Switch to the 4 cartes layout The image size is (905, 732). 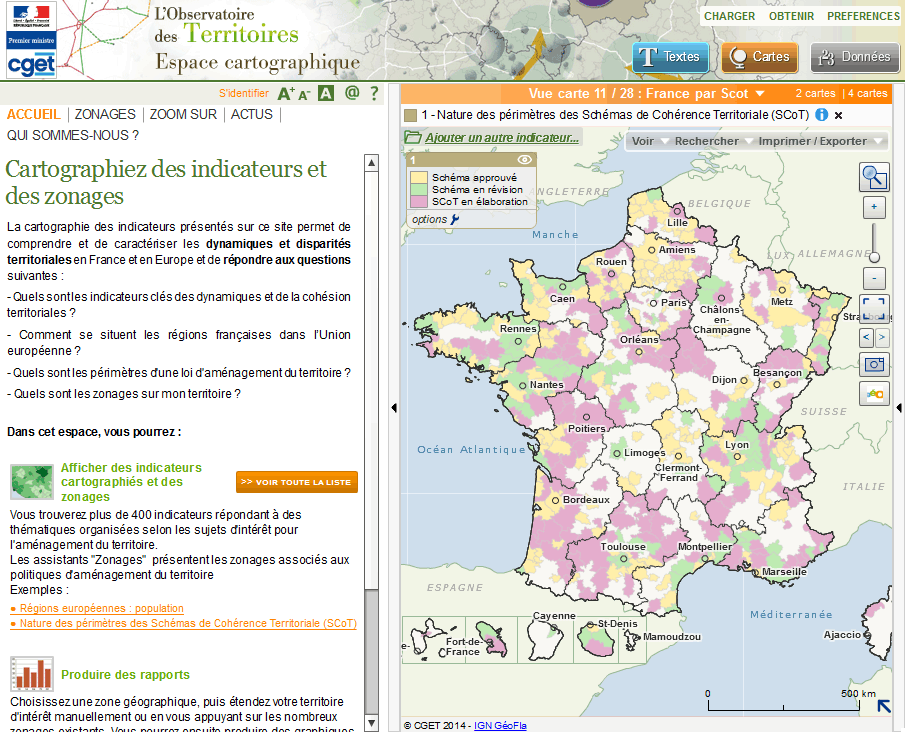(x=867, y=94)
